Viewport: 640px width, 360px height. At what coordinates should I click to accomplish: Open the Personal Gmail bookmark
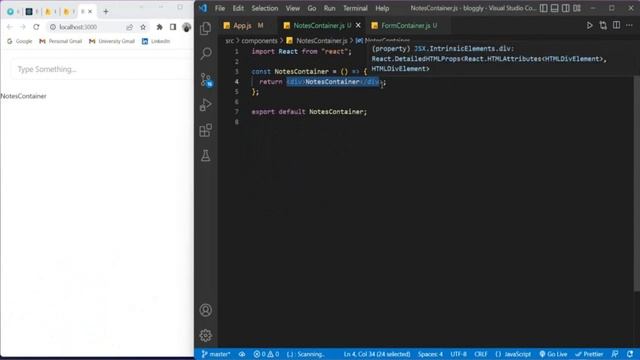pyautogui.click(x=60, y=41)
